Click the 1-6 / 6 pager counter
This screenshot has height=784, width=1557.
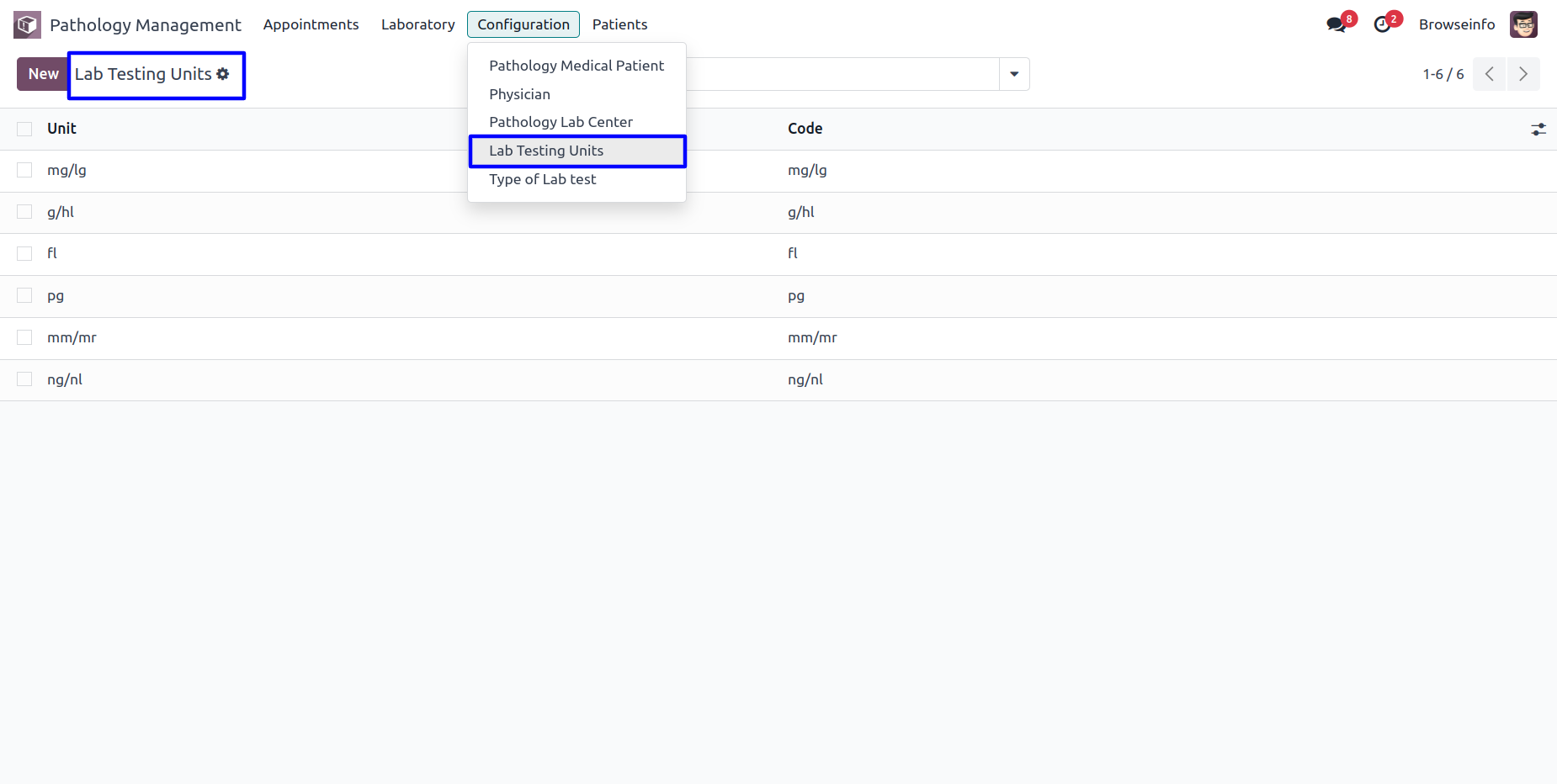1443,74
